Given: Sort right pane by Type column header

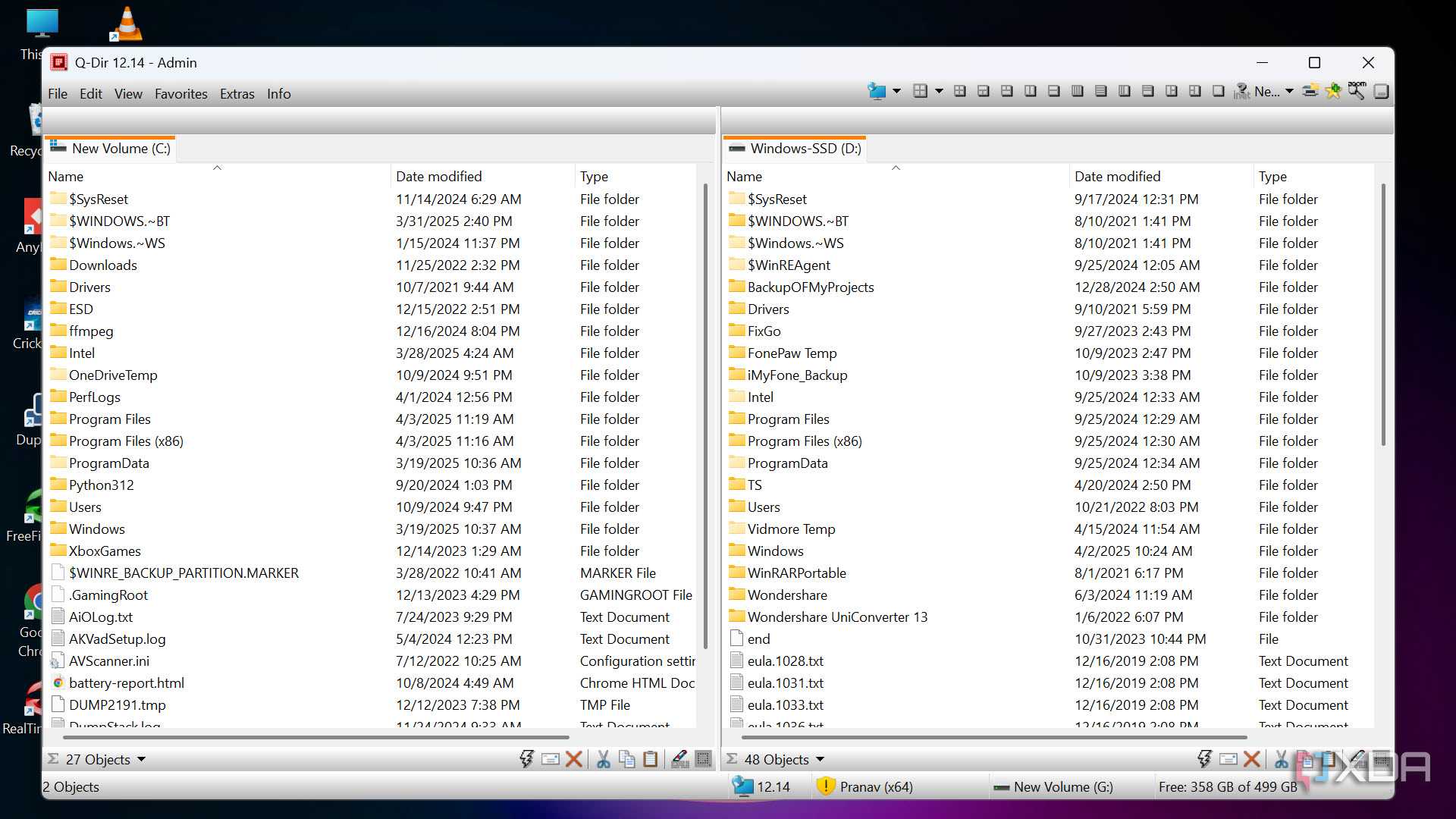Looking at the screenshot, I should 1313,176.
